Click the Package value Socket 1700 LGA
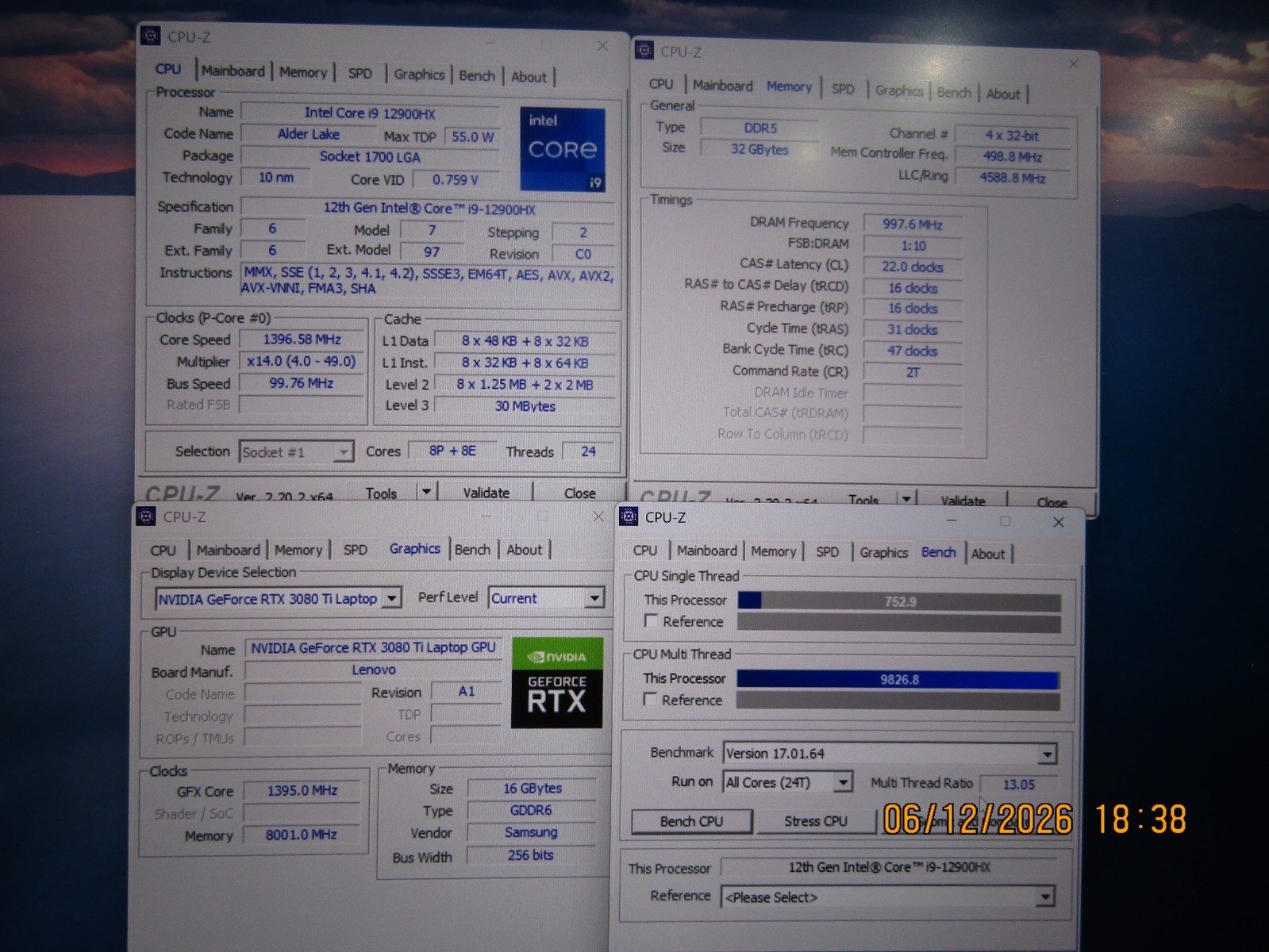The width and height of the screenshot is (1269, 952). coord(370,156)
